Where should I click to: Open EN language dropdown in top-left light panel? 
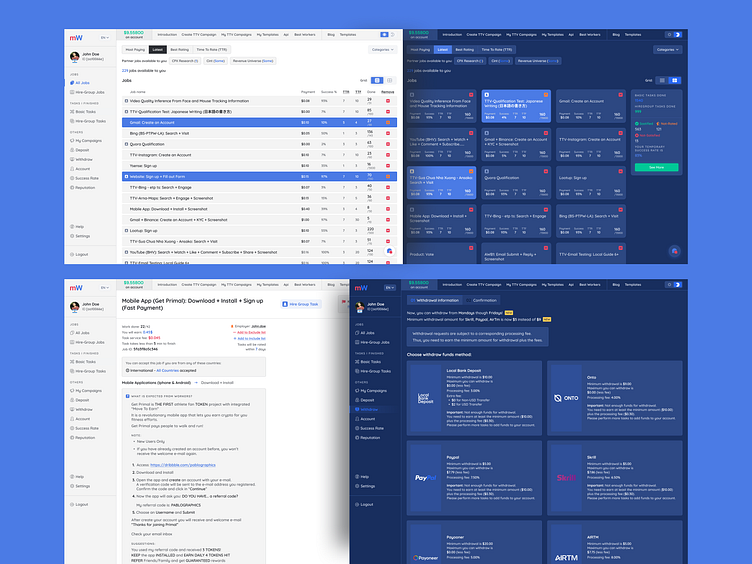click(x=105, y=37)
